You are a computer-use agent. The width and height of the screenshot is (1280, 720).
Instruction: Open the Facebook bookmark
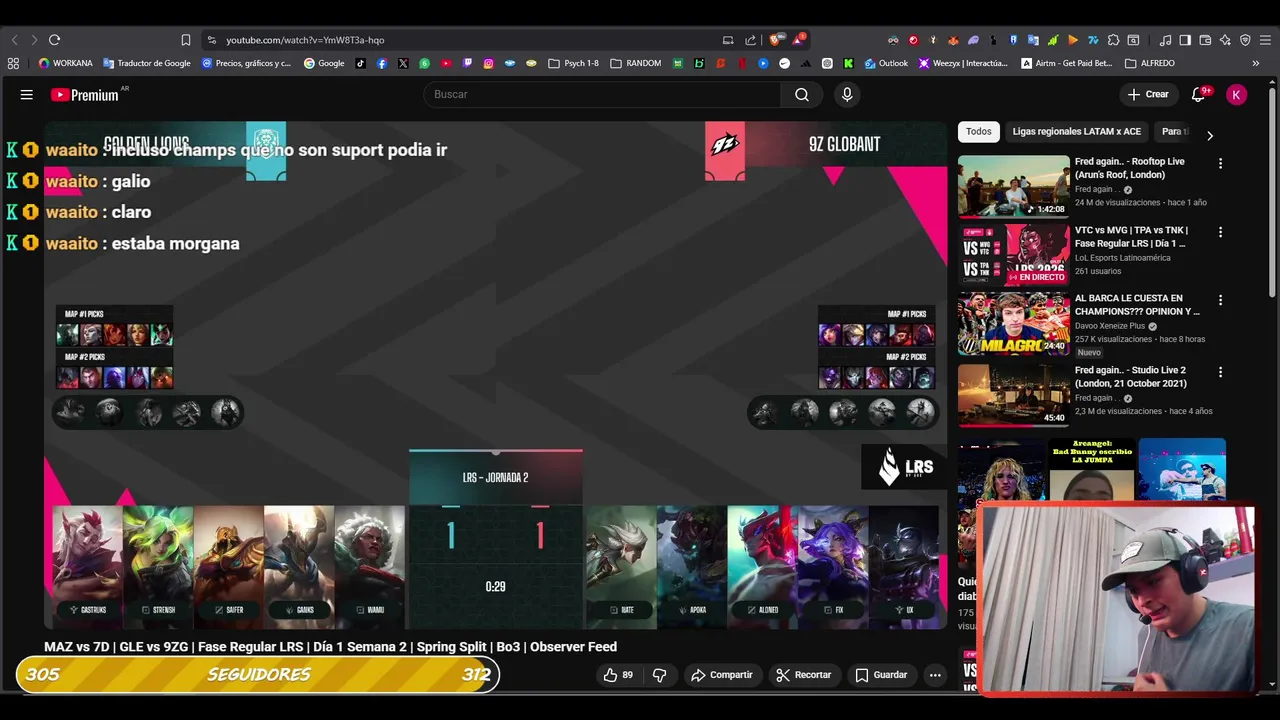tap(382, 63)
